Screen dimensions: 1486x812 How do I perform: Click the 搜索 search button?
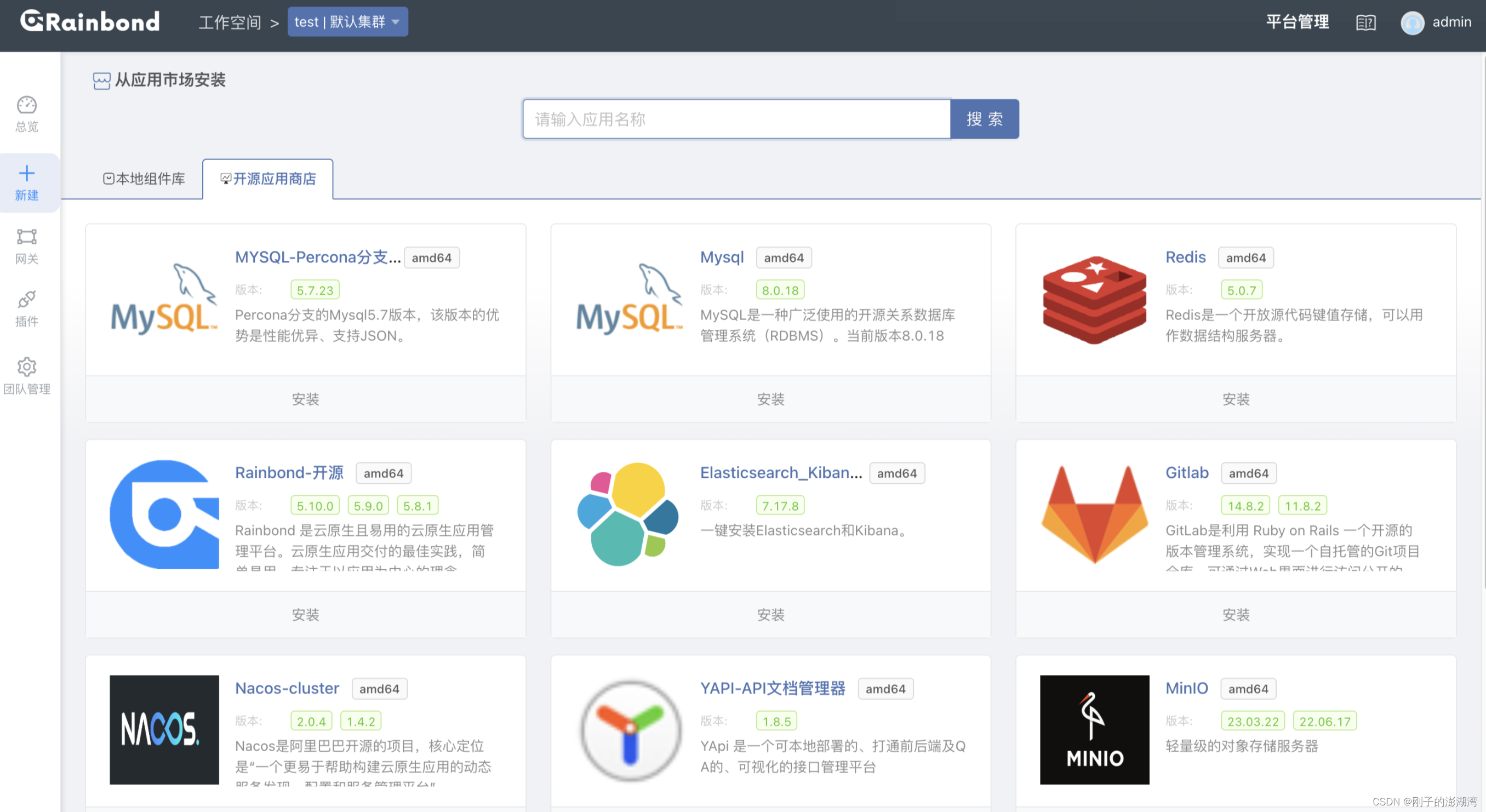click(984, 119)
